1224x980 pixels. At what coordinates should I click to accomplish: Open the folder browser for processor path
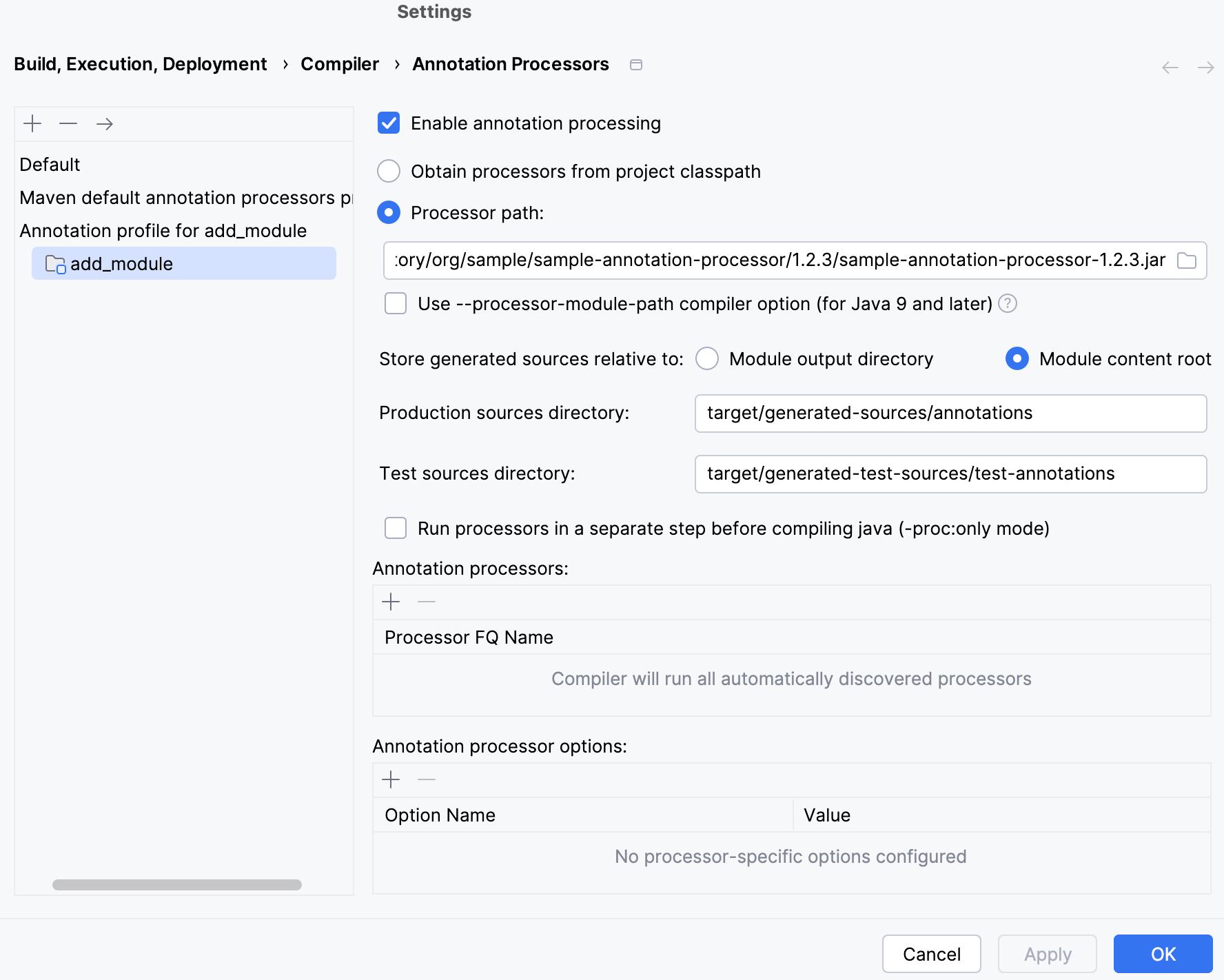pyautogui.click(x=1187, y=261)
